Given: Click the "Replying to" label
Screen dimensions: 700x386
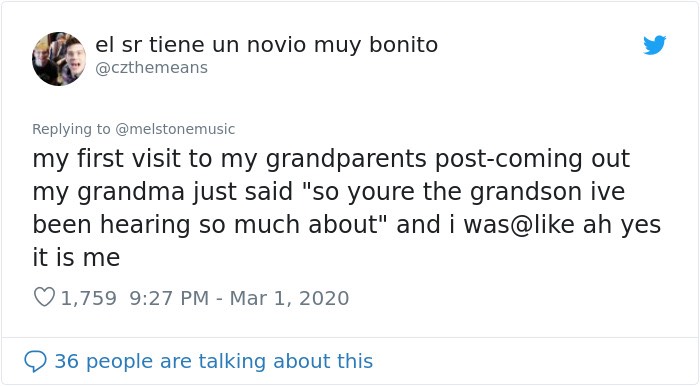Looking at the screenshot, I should (71, 129).
